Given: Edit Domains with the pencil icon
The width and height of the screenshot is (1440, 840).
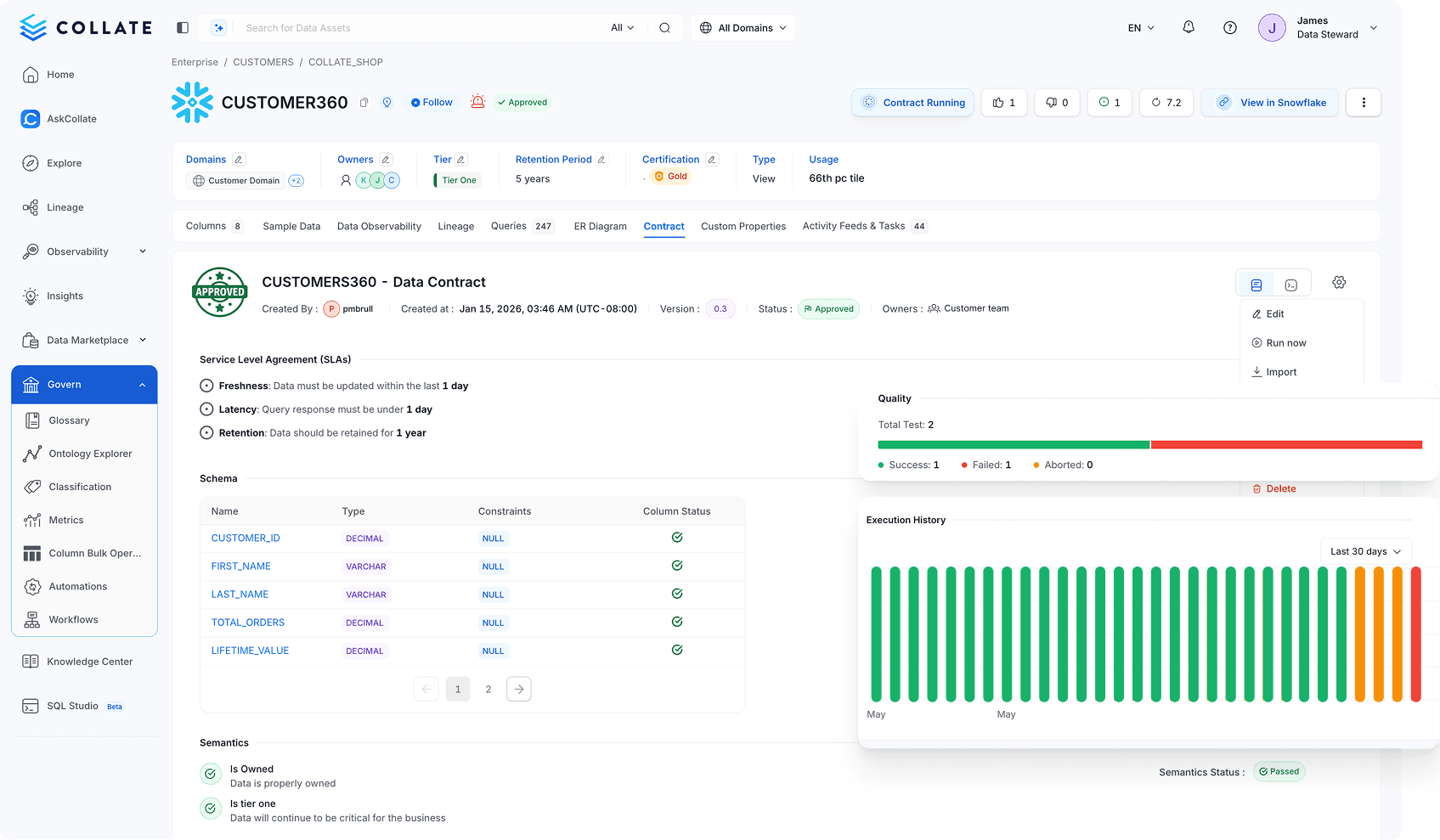Looking at the screenshot, I should click(x=239, y=160).
